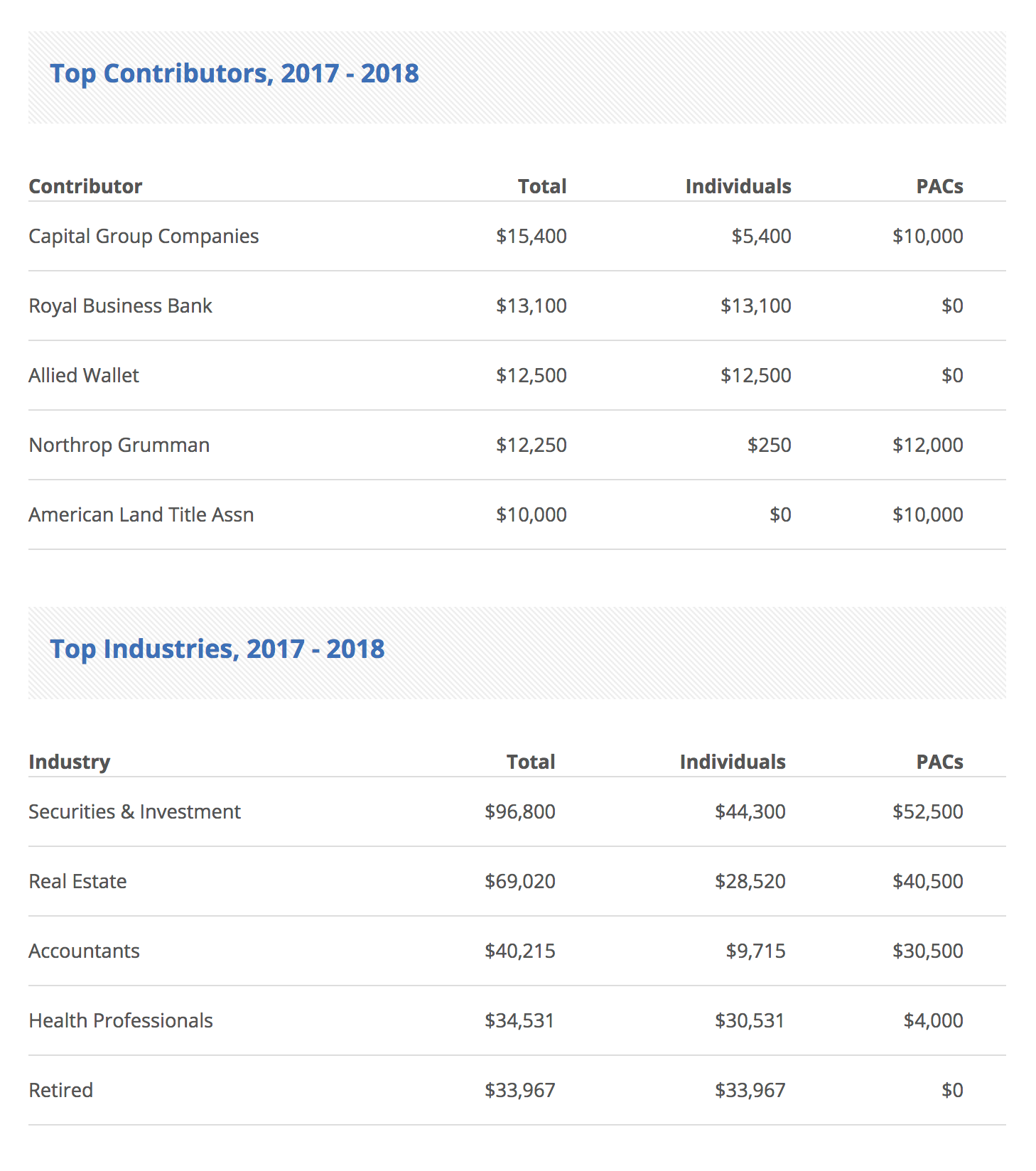Image resolution: width=1036 pixels, height=1171 pixels.
Task: Click the $96,800 total for Securities & Investment
Action: coord(520,812)
